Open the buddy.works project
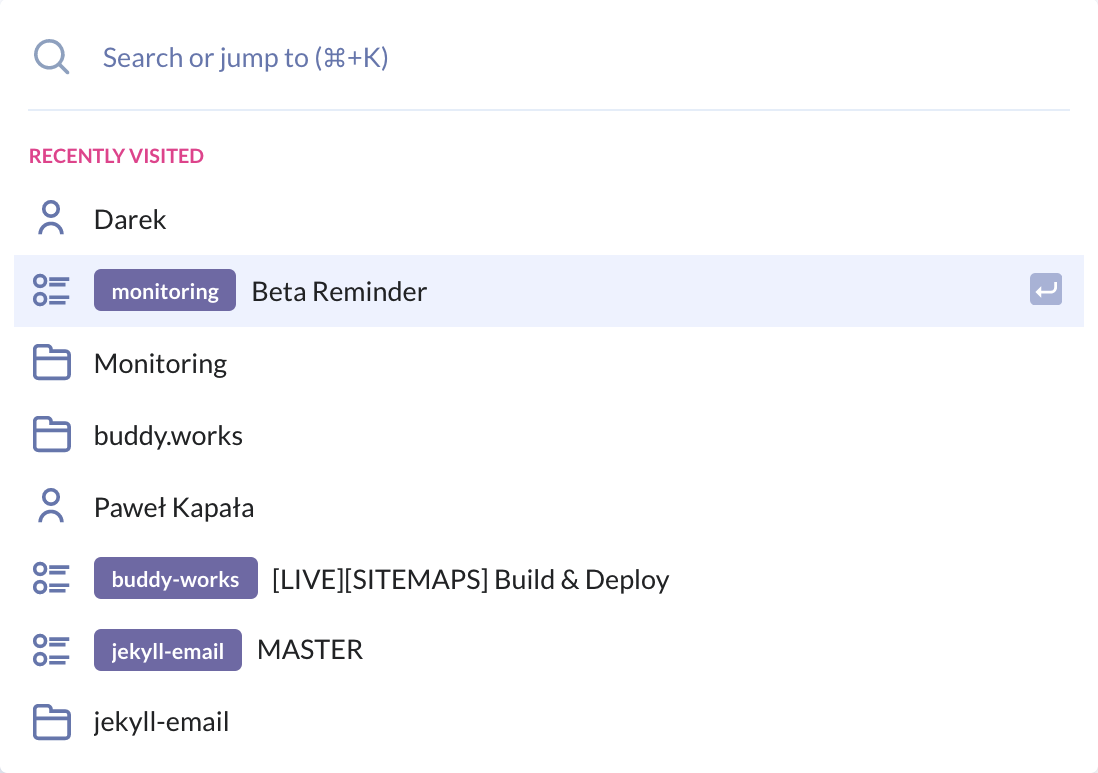The height and width of the screenshot is (773, 1098). pos(549,435)
